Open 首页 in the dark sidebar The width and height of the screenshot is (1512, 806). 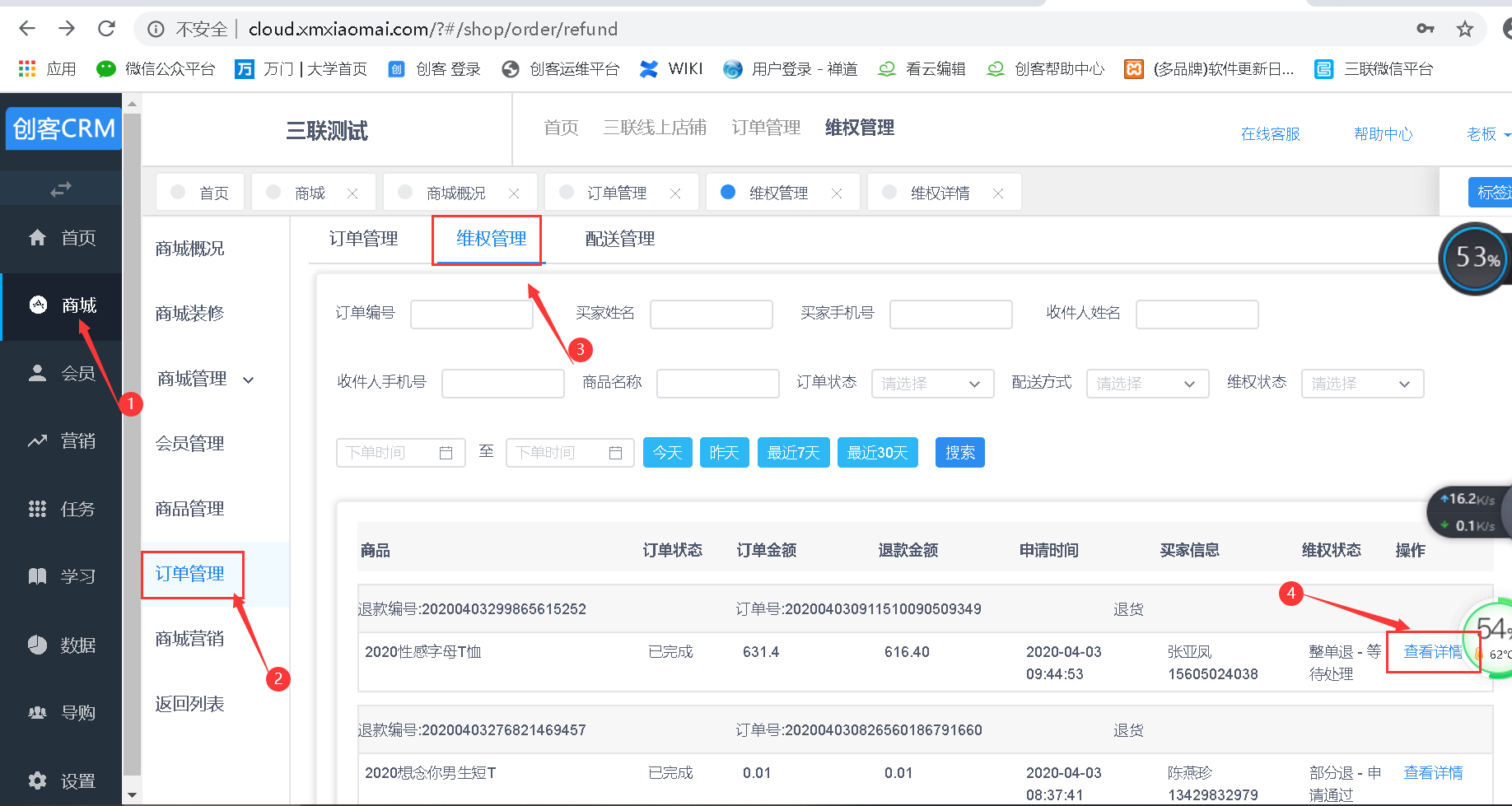pyautogui.click(x=61, y=238)
